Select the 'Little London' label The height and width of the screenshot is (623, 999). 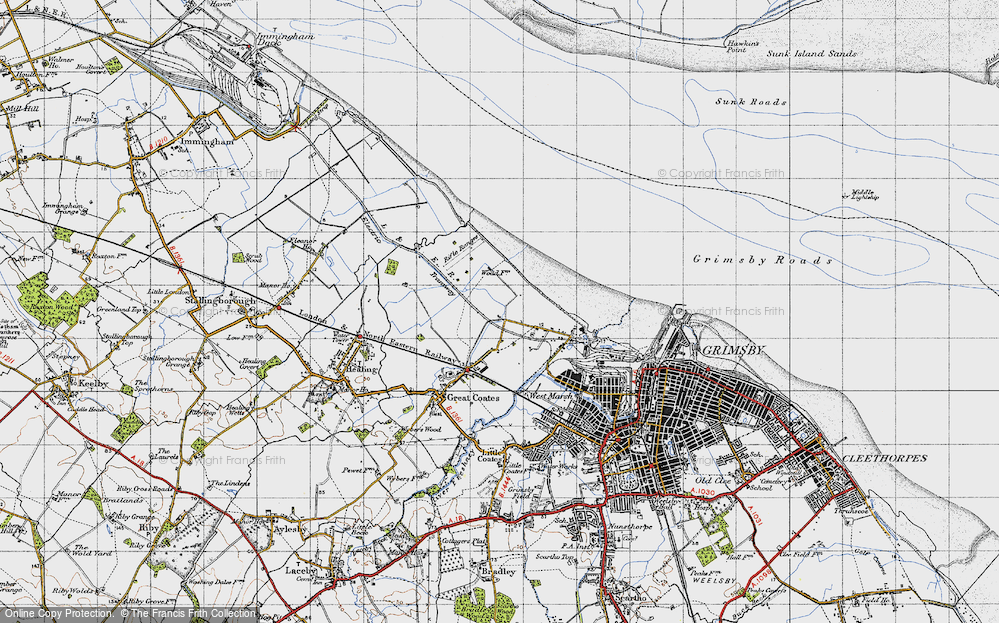168,291
